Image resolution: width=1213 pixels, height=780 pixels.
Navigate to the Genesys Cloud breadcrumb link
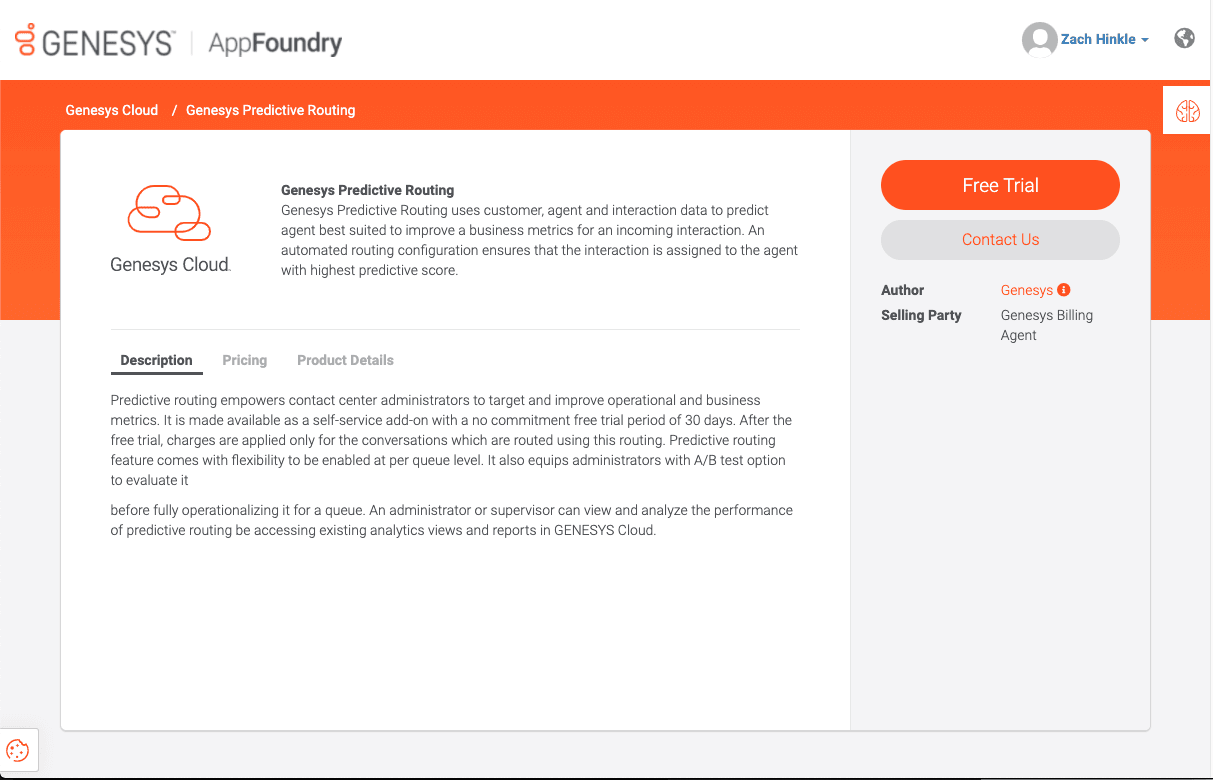(x=111, y=110)
